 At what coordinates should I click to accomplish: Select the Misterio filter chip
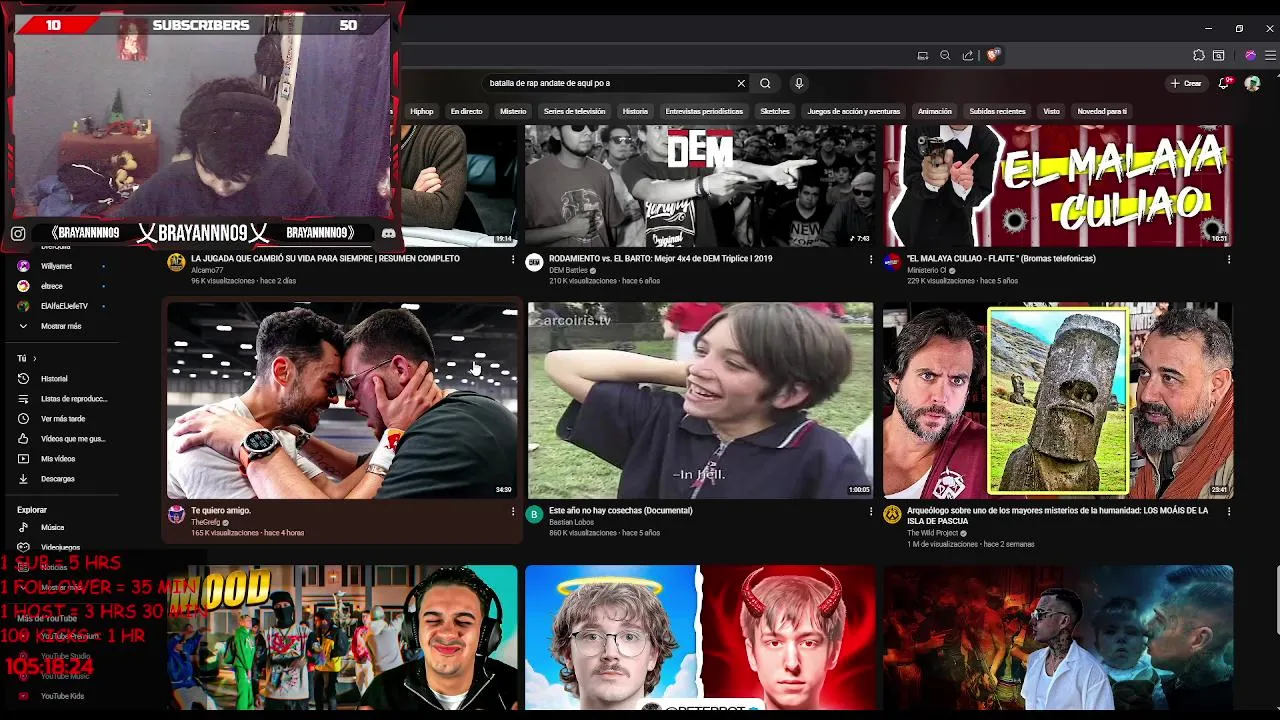tap(513, 111)
